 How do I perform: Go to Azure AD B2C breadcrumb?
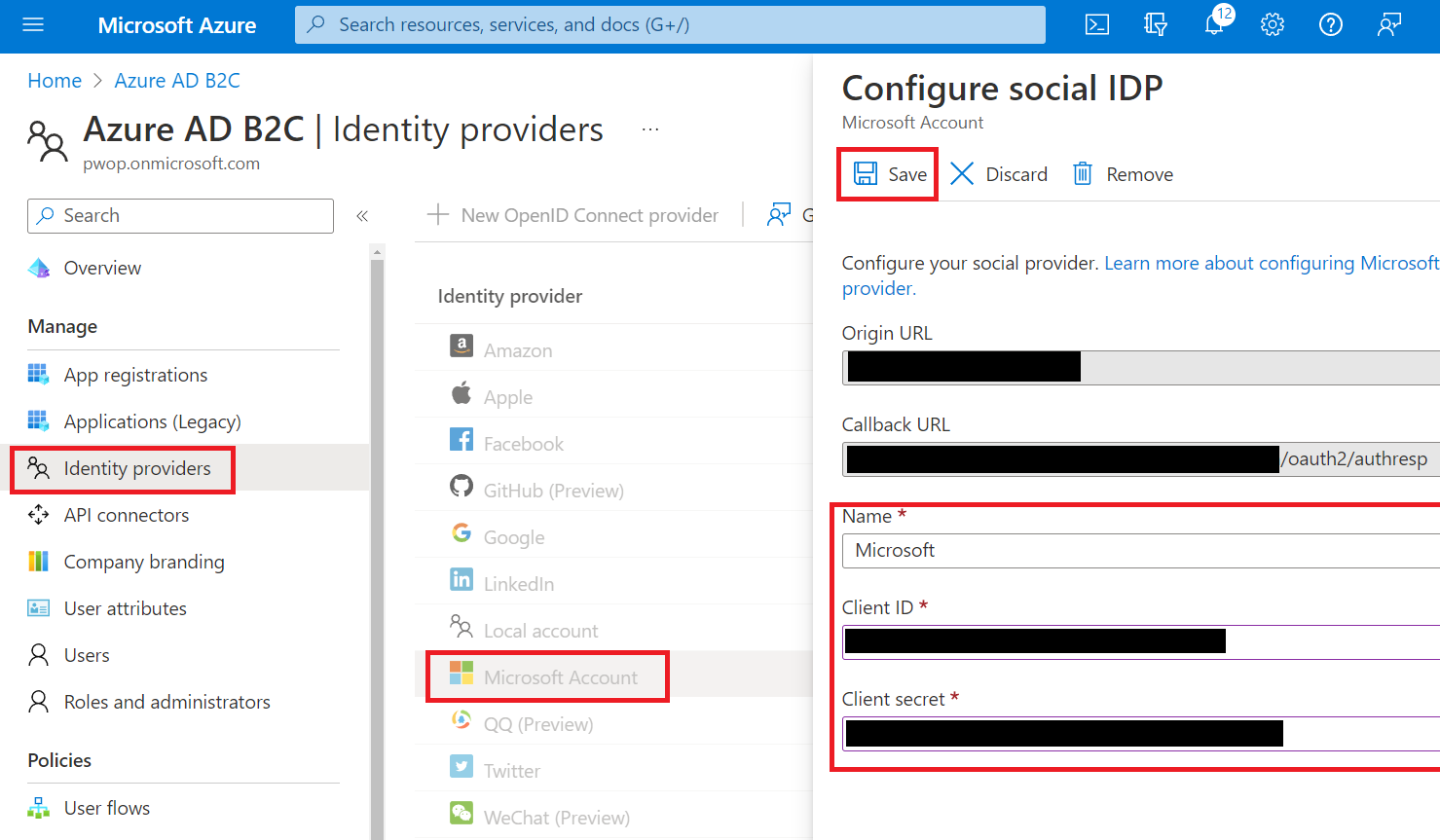177,81
